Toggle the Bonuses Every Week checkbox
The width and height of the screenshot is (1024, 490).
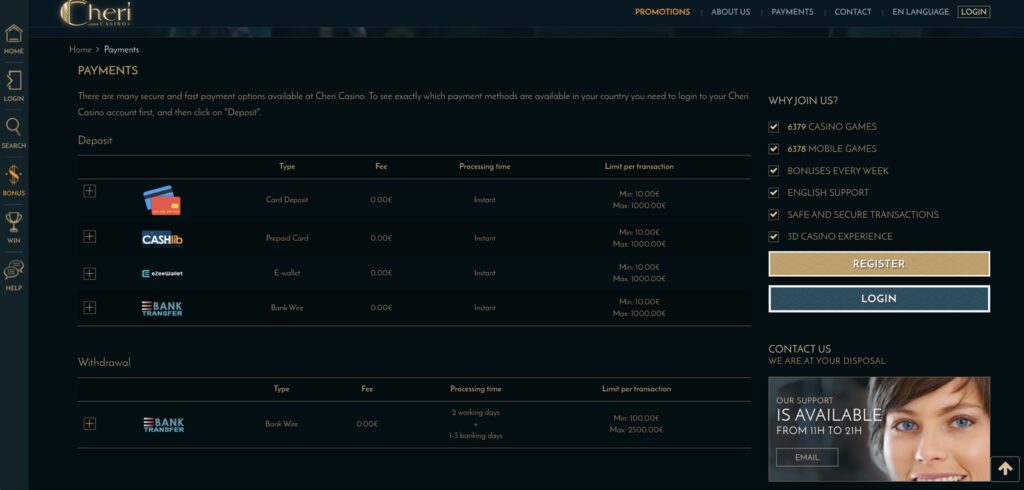click(774, 171)
